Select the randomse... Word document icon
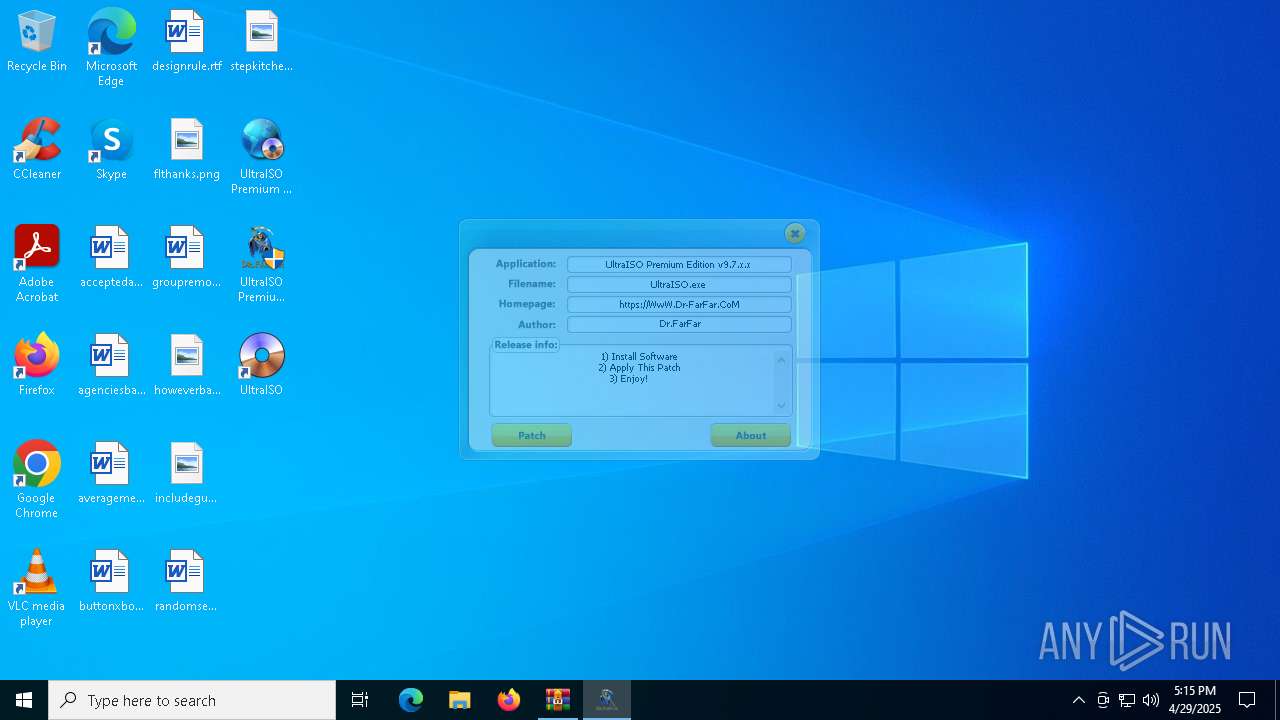The width and height of the screenshot is (1280, 720). click(186, 582)
